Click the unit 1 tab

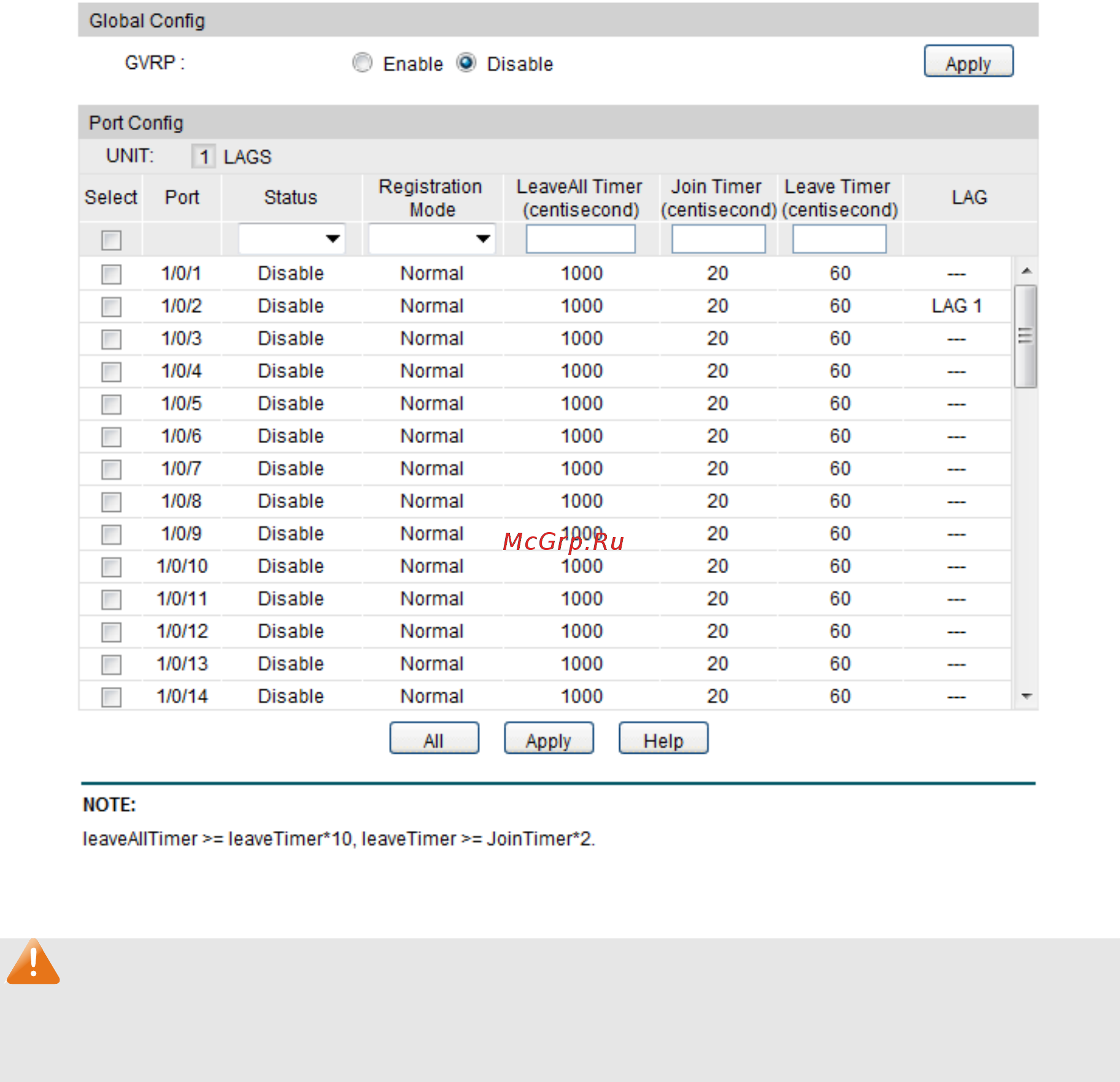tap(204, 157)
